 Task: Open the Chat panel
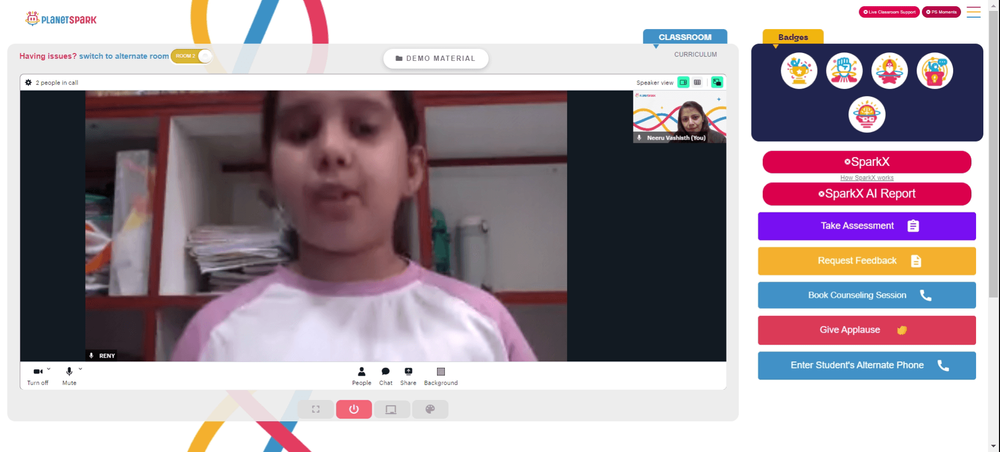coord(386,376)
